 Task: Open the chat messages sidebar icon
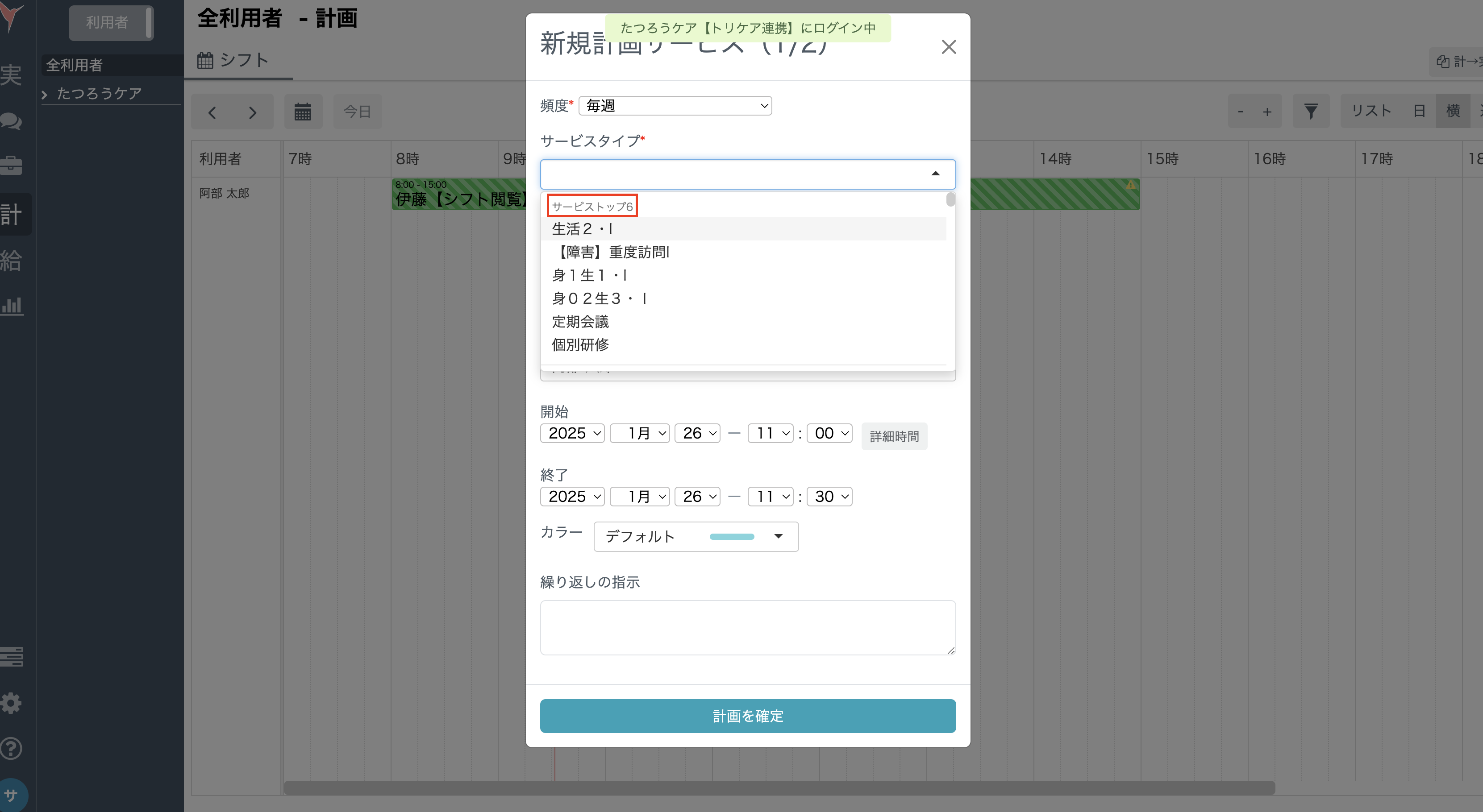coord(12,121)
